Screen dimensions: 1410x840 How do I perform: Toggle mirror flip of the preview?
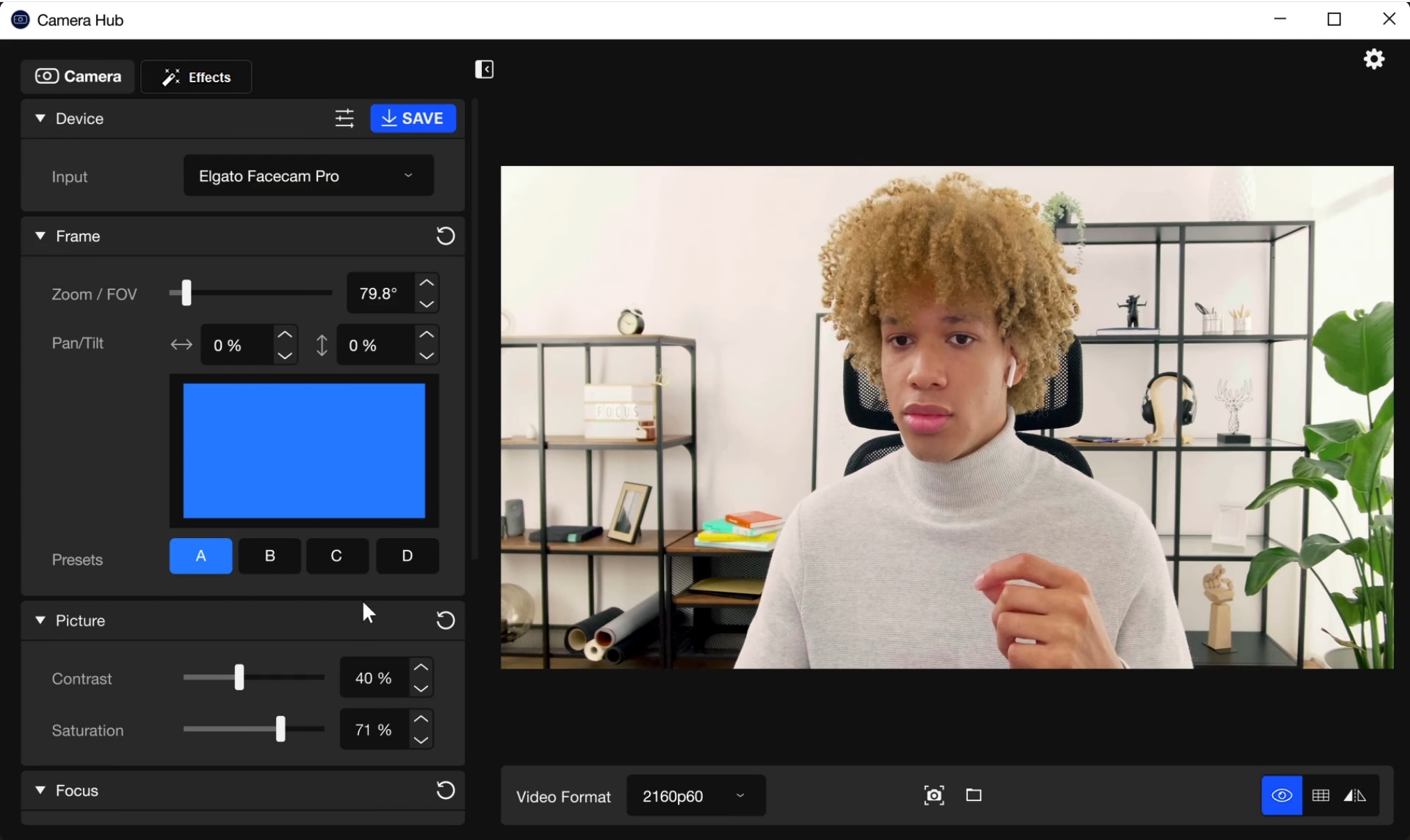click(x=1355, y=795)
